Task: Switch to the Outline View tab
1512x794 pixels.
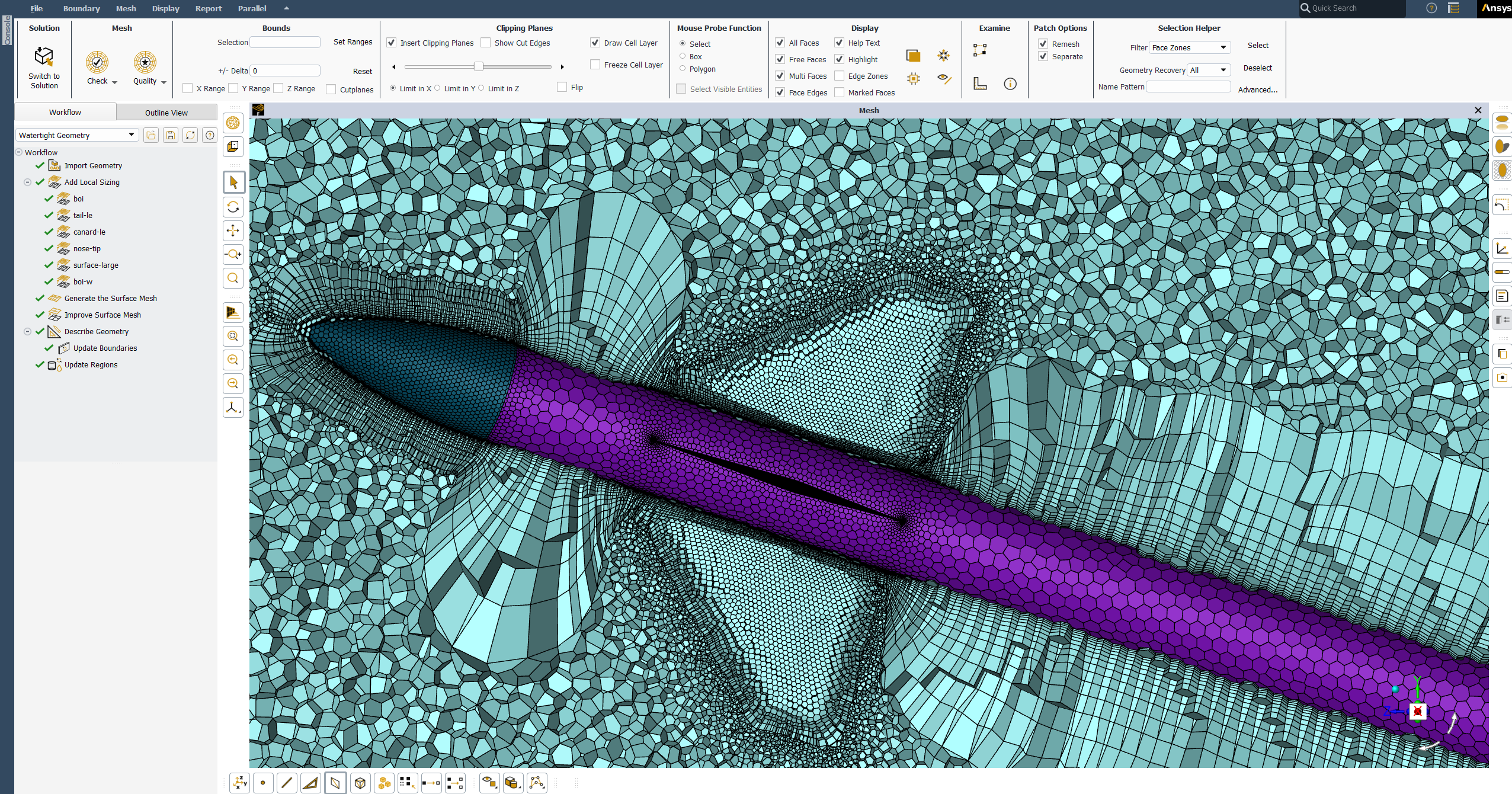Action: click(x=166, y=113)
